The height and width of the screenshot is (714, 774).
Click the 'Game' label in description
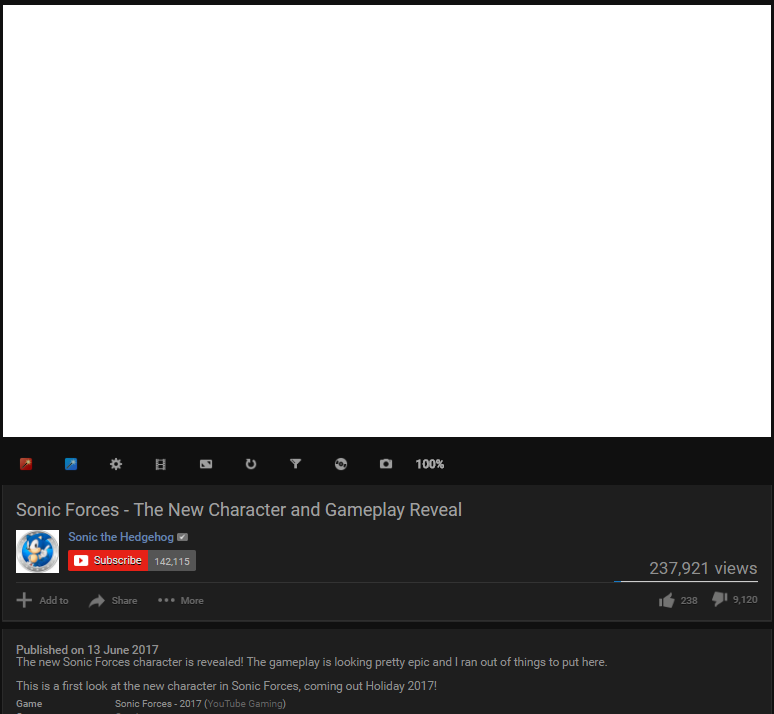pyautogui.click(x=29, y=703)
